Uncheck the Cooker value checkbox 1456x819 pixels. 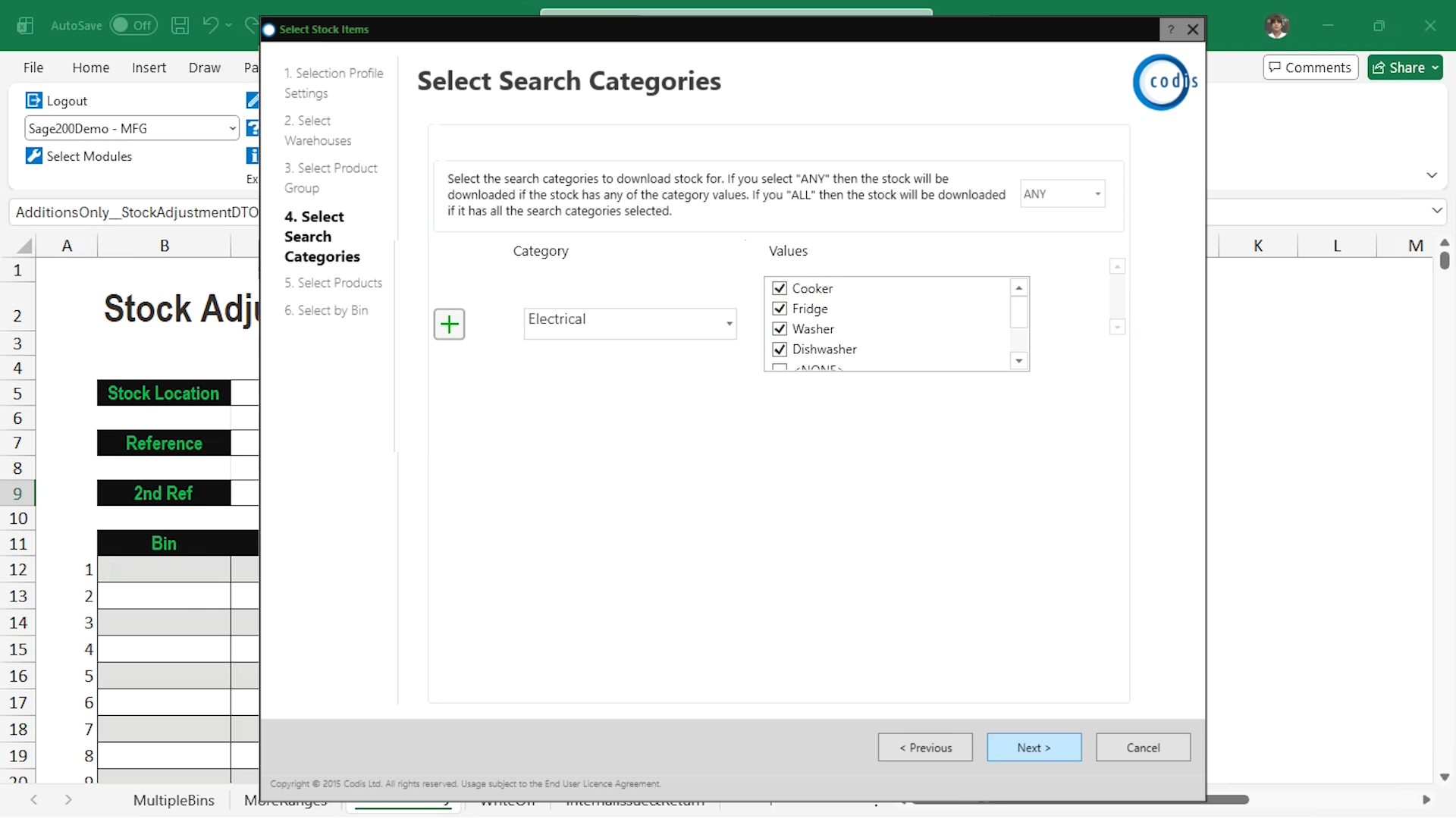780,288
